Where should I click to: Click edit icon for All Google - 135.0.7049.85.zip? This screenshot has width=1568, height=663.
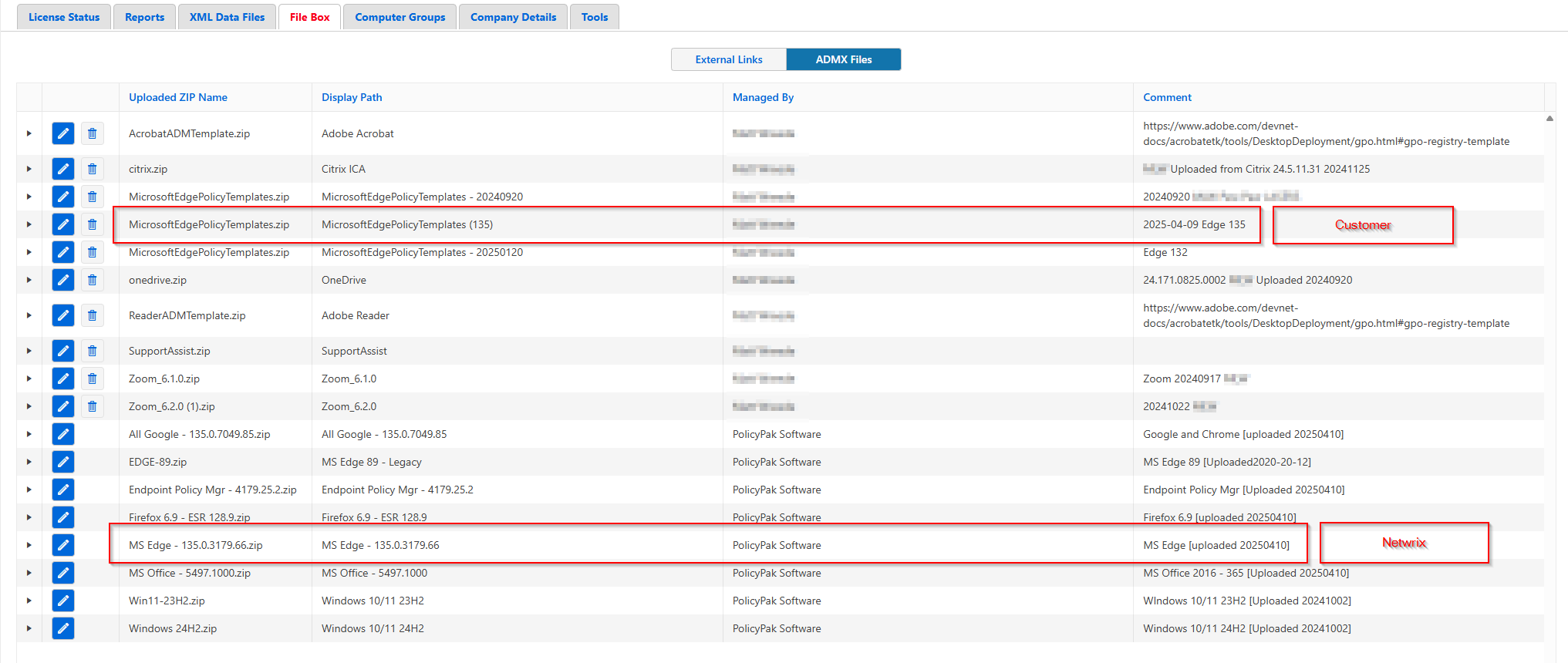point(63,434)
